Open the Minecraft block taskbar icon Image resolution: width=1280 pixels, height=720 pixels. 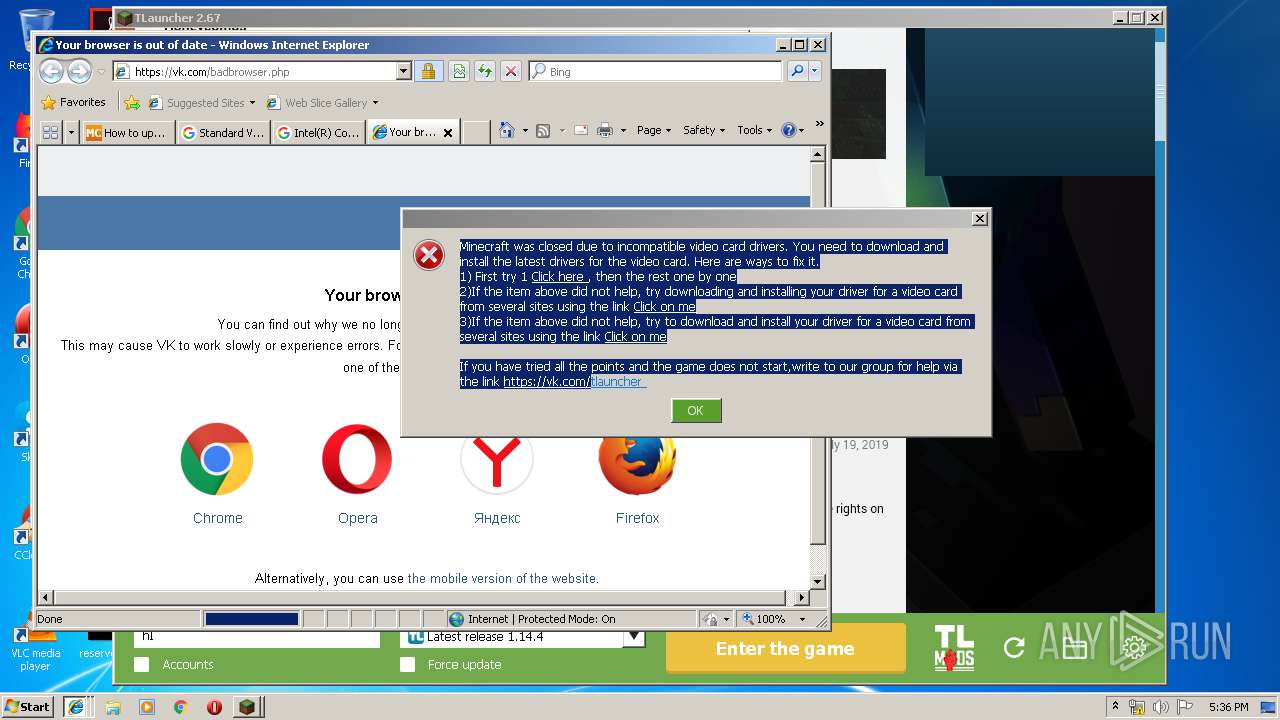click(246, 706)
